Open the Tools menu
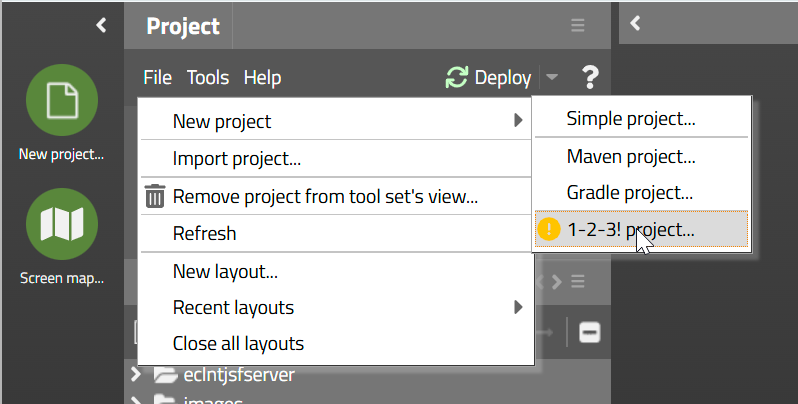Image resolution: width=798 pixels, height=404 pixels. [208, 77]
